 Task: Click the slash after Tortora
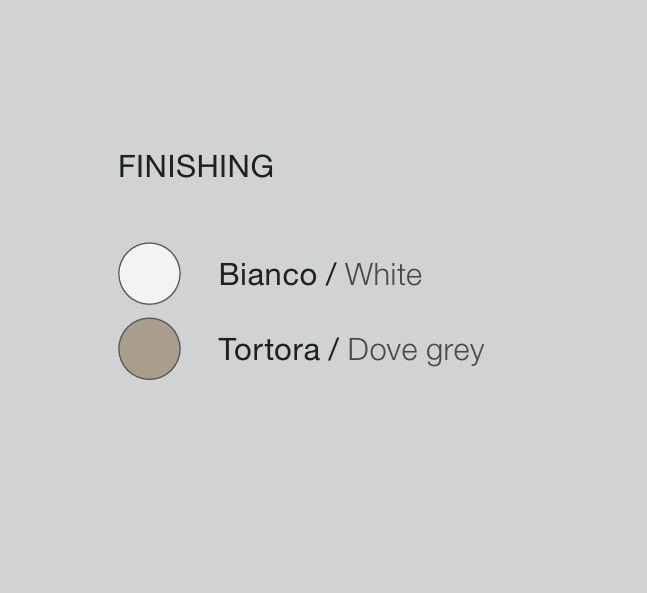[333, 350]
